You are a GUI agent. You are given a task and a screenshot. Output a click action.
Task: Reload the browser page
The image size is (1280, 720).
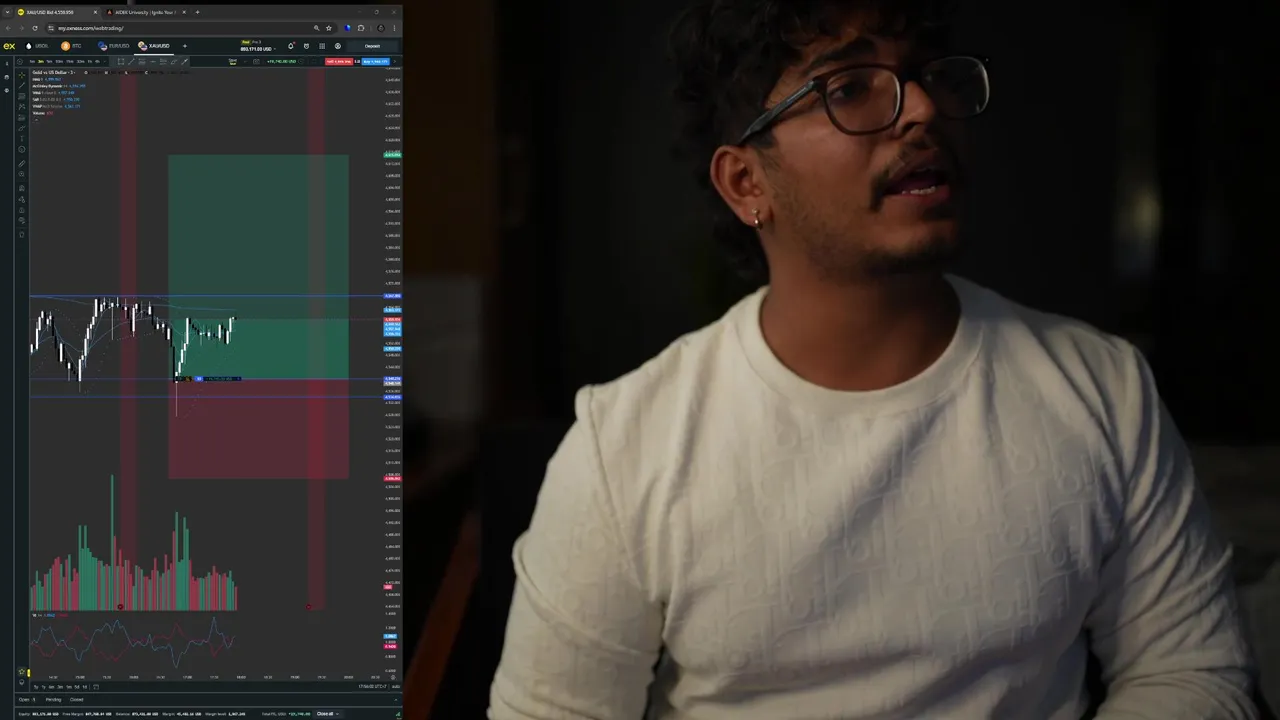coord(35,28)
